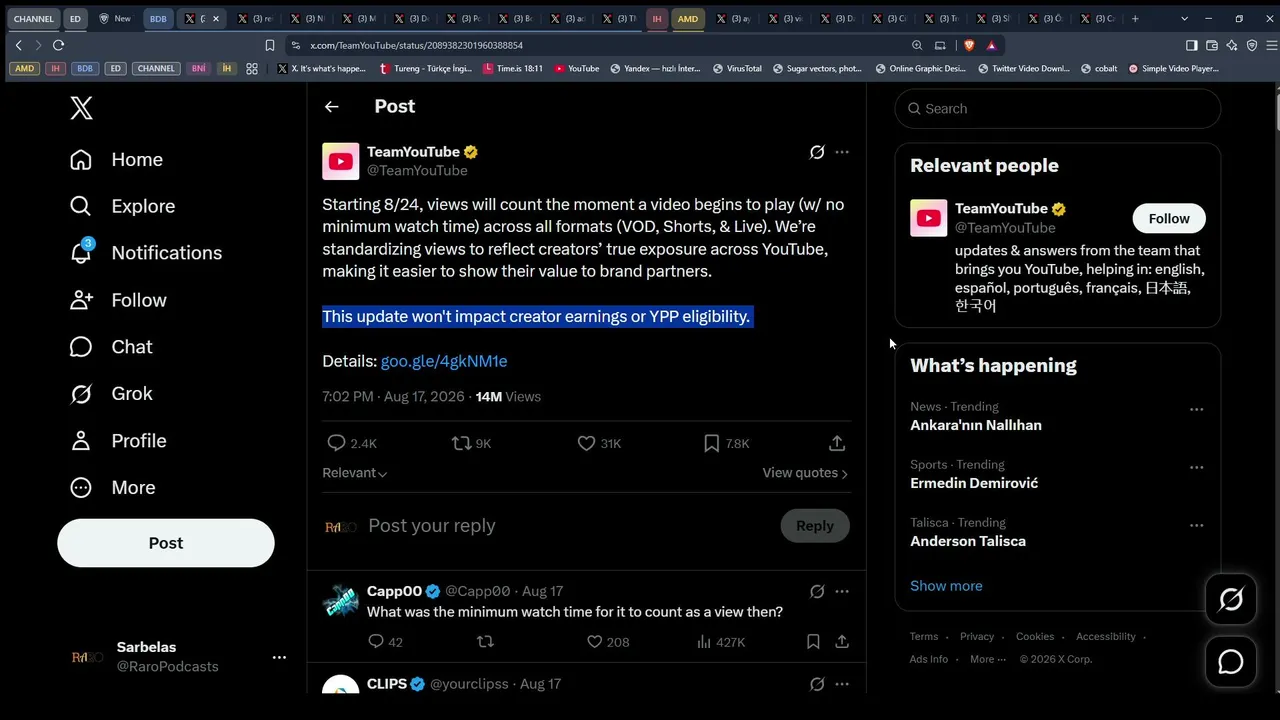
Task: Bookmark Capp00's reply
Action: pyautogui.click(x=813, y=642)
